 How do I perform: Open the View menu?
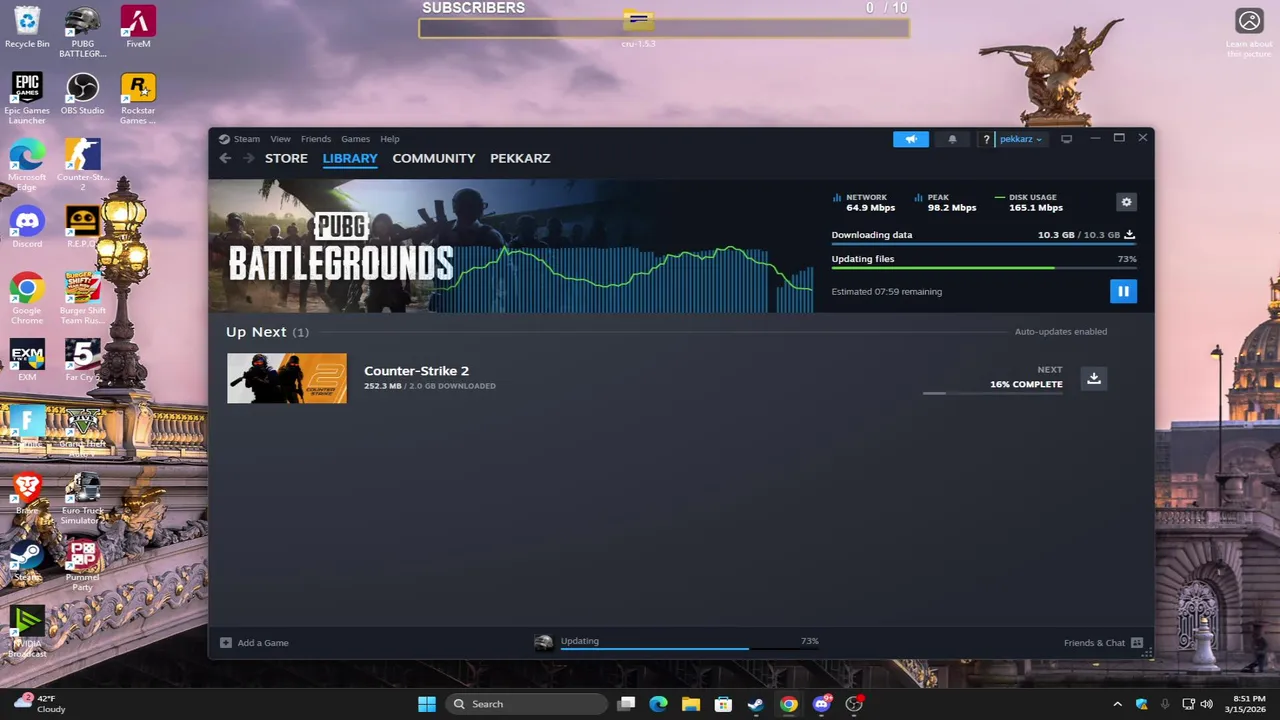(280, 139)
